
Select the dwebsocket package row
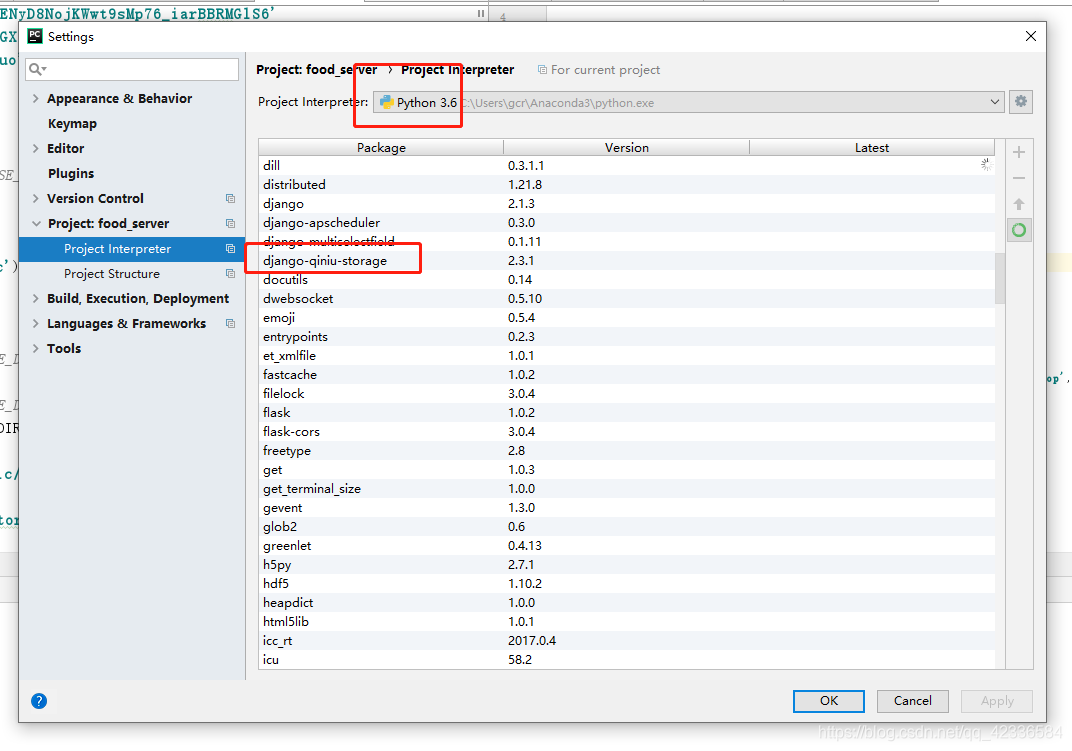point(627,299)
